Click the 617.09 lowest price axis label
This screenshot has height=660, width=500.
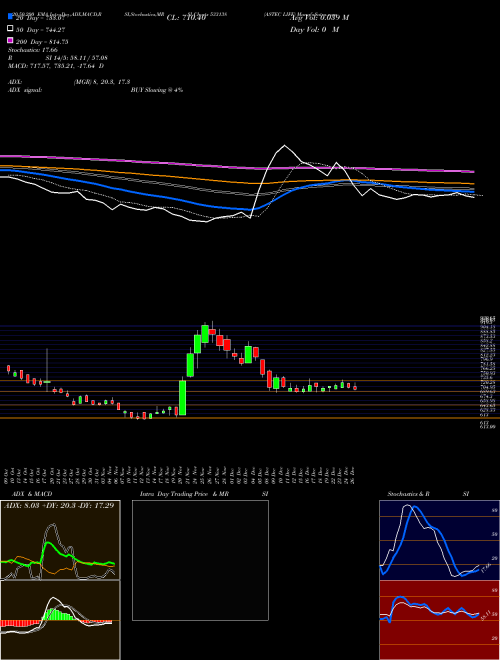[487, 426]
